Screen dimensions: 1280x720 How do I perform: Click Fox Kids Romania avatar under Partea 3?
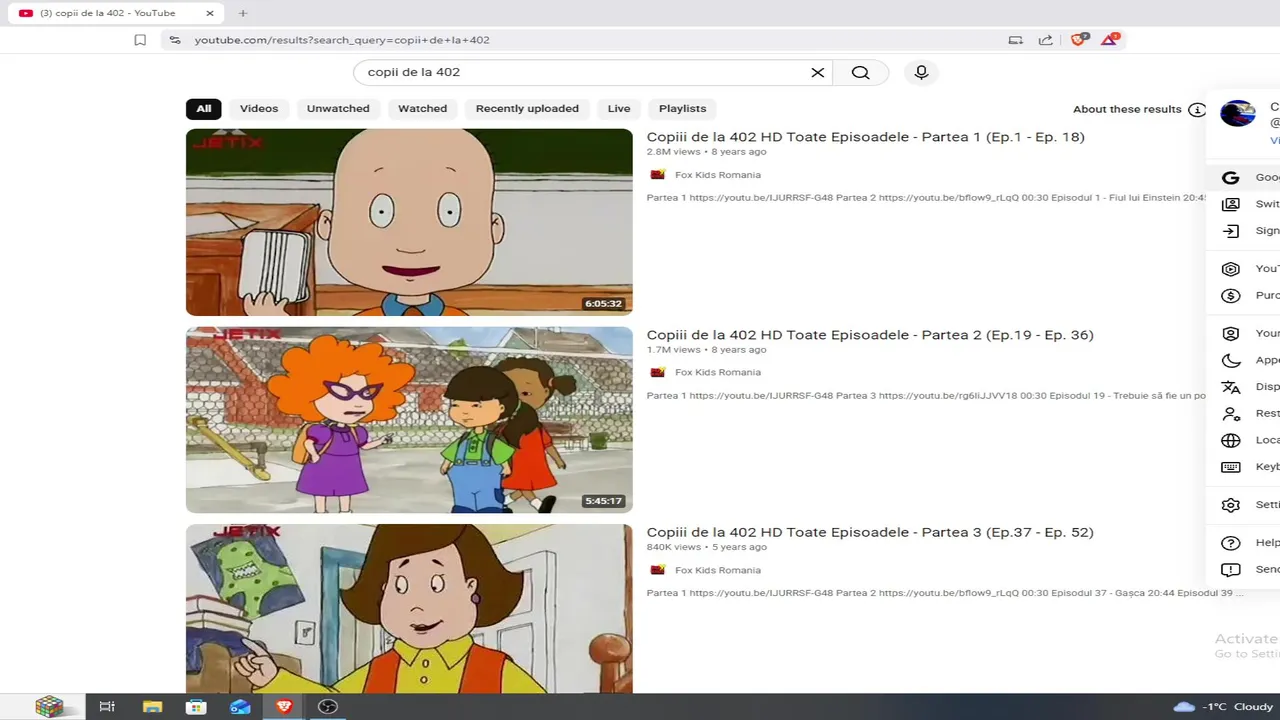(657, 570)
